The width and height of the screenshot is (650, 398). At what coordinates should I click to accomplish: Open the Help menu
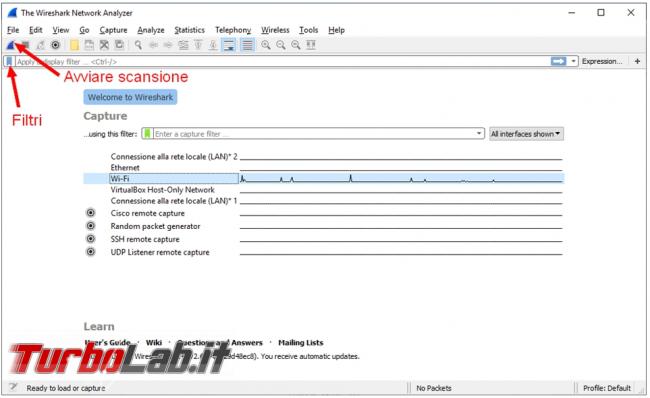[336, 30]
